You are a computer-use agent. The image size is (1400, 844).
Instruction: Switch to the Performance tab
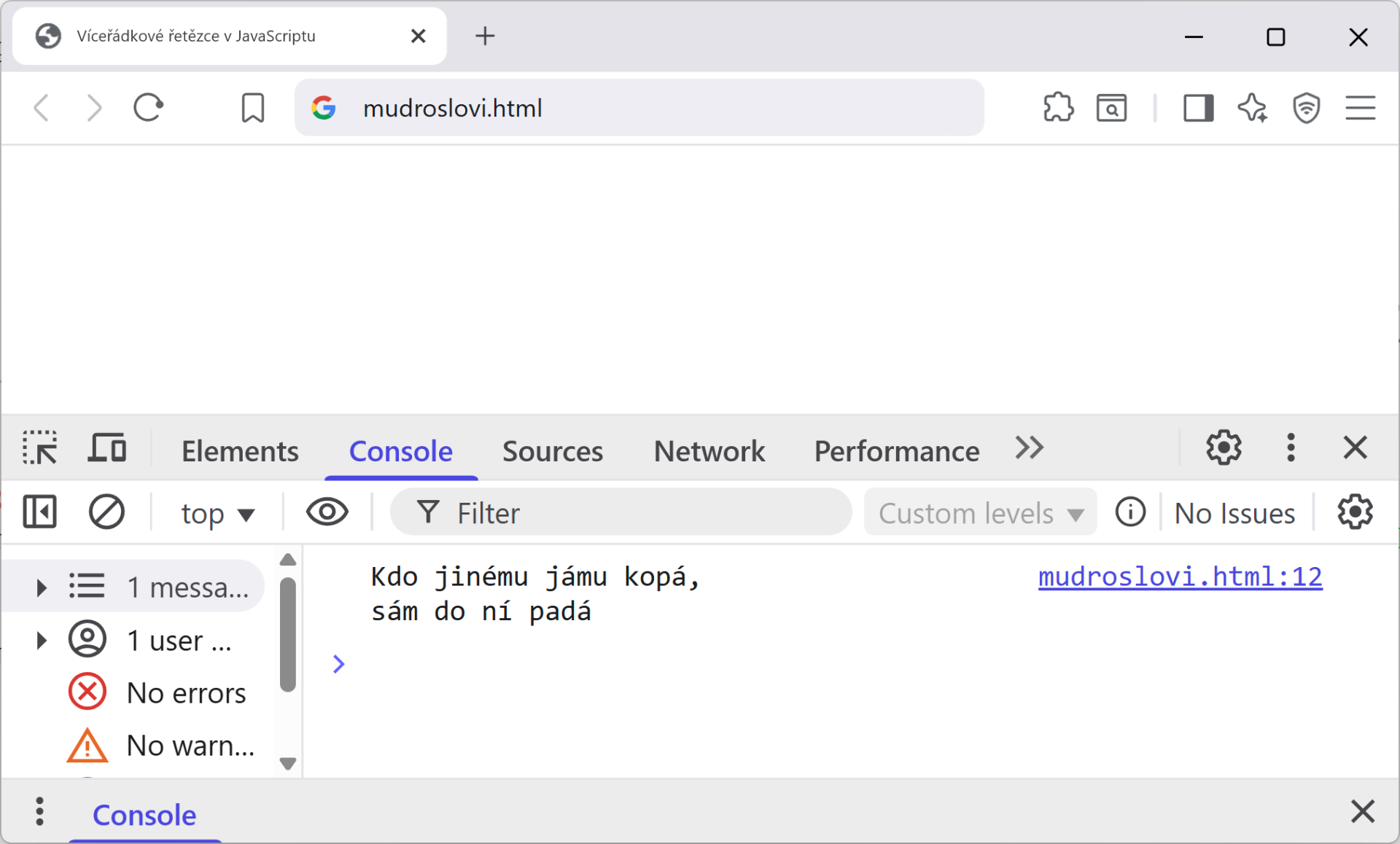897,451
